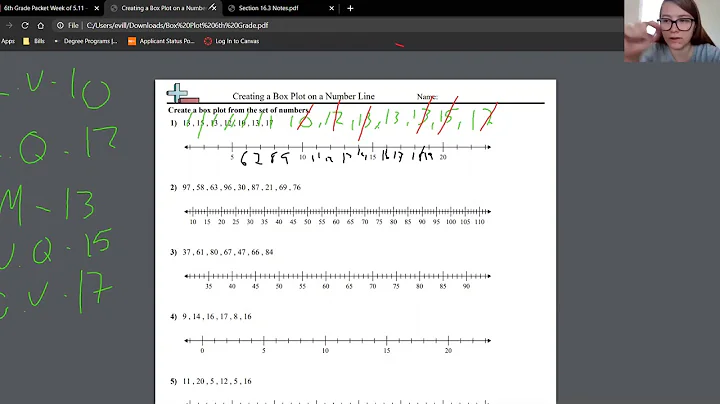Click the Applicant Status orange favicon
This screenshot has width=720, height=404.
click(x=132, y=41)
